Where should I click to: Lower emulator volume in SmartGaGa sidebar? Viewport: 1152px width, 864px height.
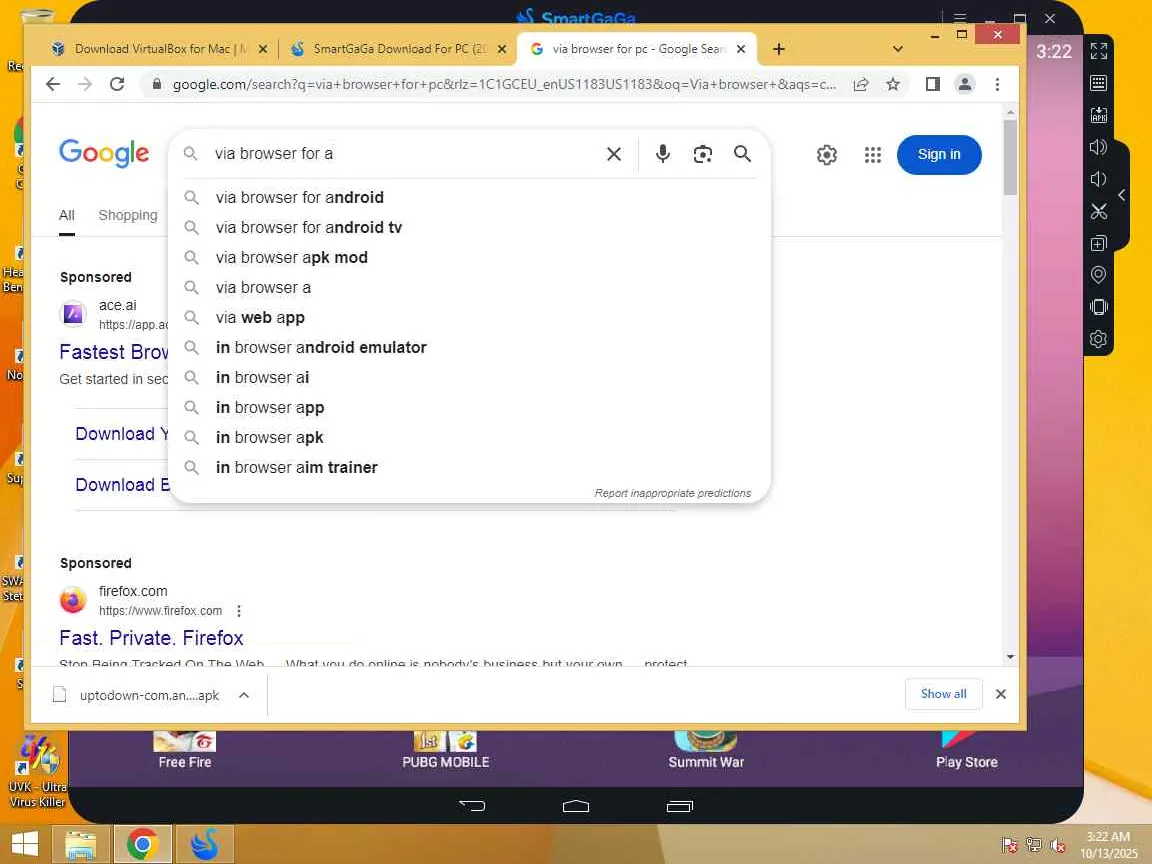[1098, 179]
